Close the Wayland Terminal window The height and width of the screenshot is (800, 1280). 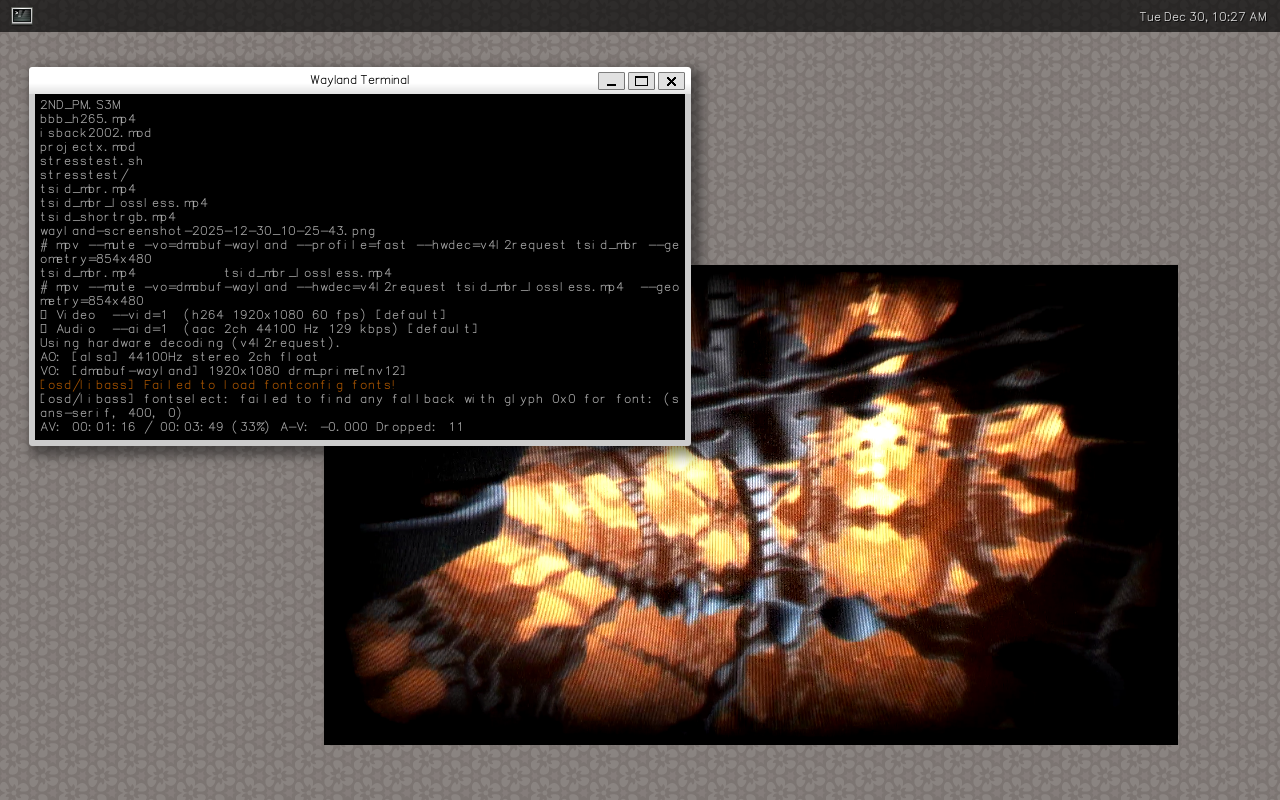point(671,81)
